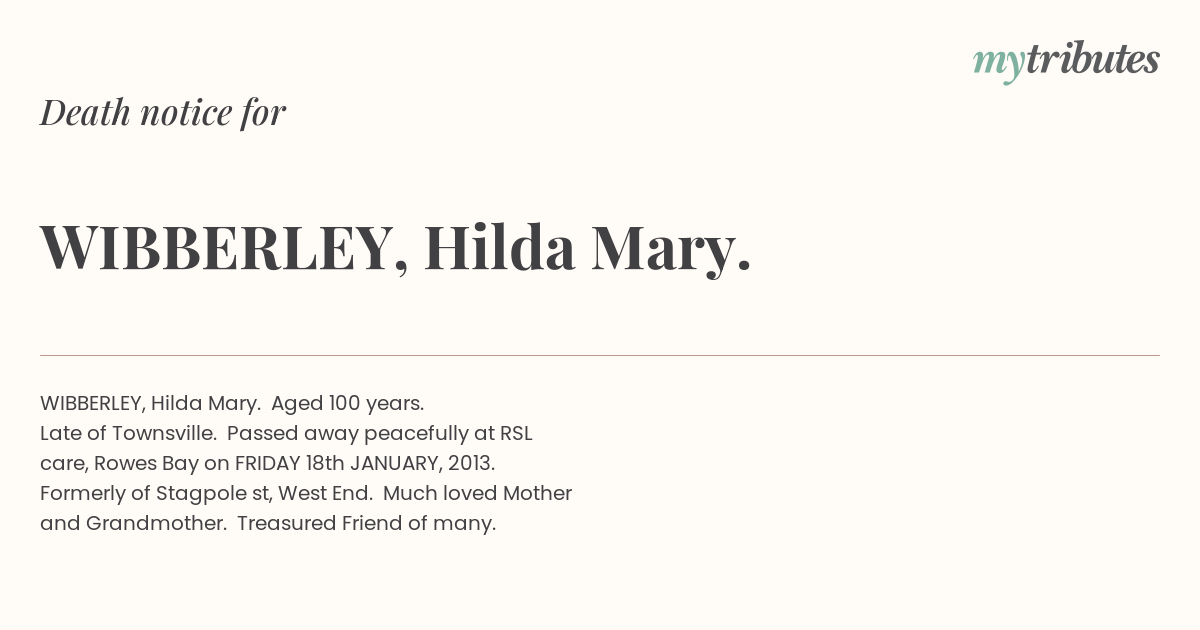1200x630 pixels.
Task: Click 'Hilda' in the large heading
Action: [500, 248]
